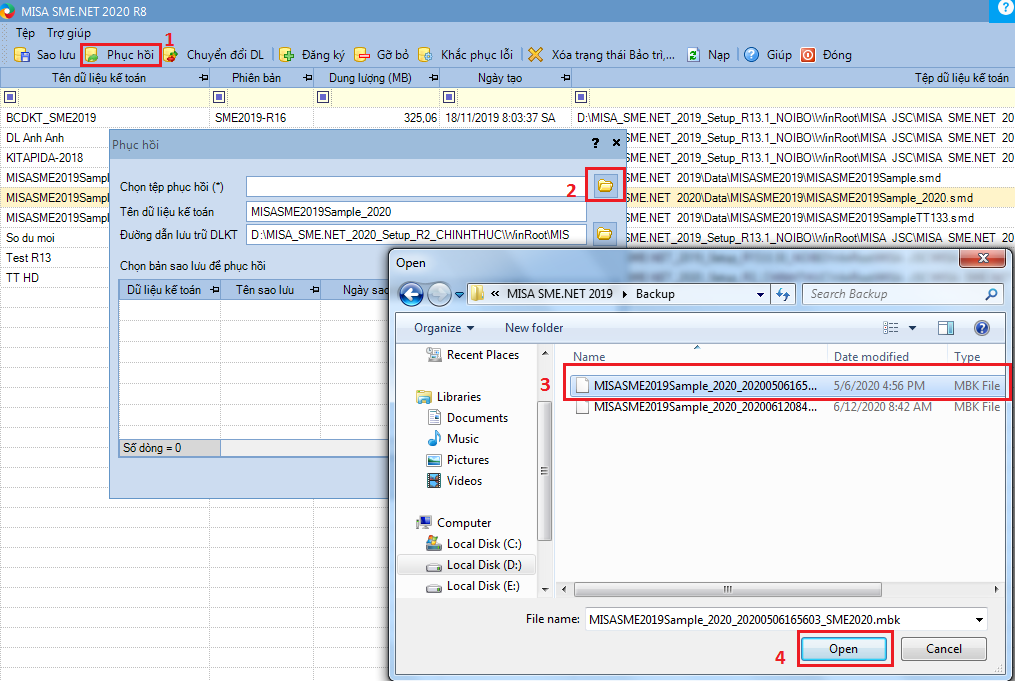
Task: Select Computer in navigation pane
Action: coord(454,523)
